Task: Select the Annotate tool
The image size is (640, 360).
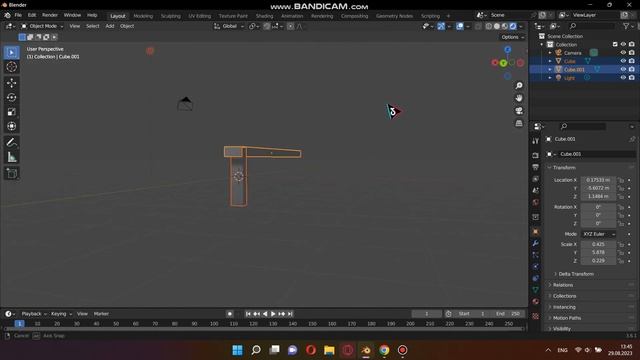Action: 11,142
